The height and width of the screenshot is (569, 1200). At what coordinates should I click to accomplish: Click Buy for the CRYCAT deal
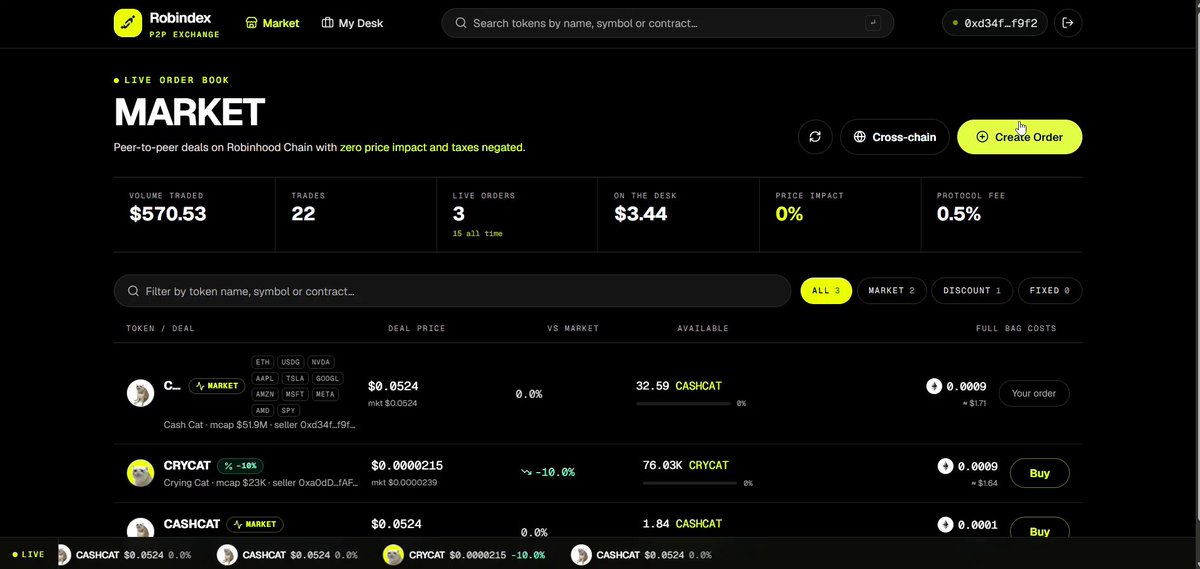pyautogui.click(x=1039, y=473)
